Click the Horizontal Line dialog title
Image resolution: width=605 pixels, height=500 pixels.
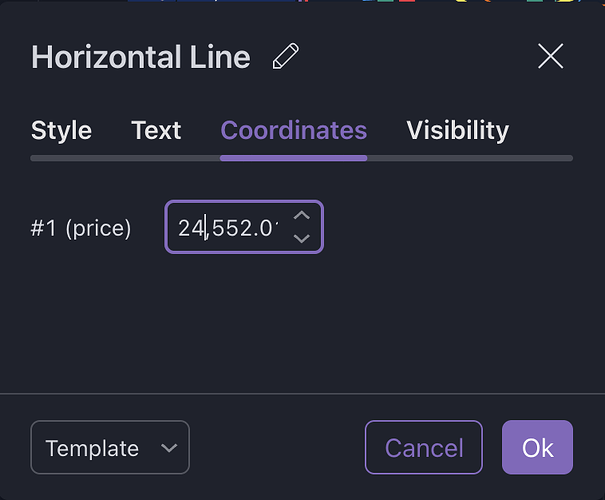coord(141,57)
